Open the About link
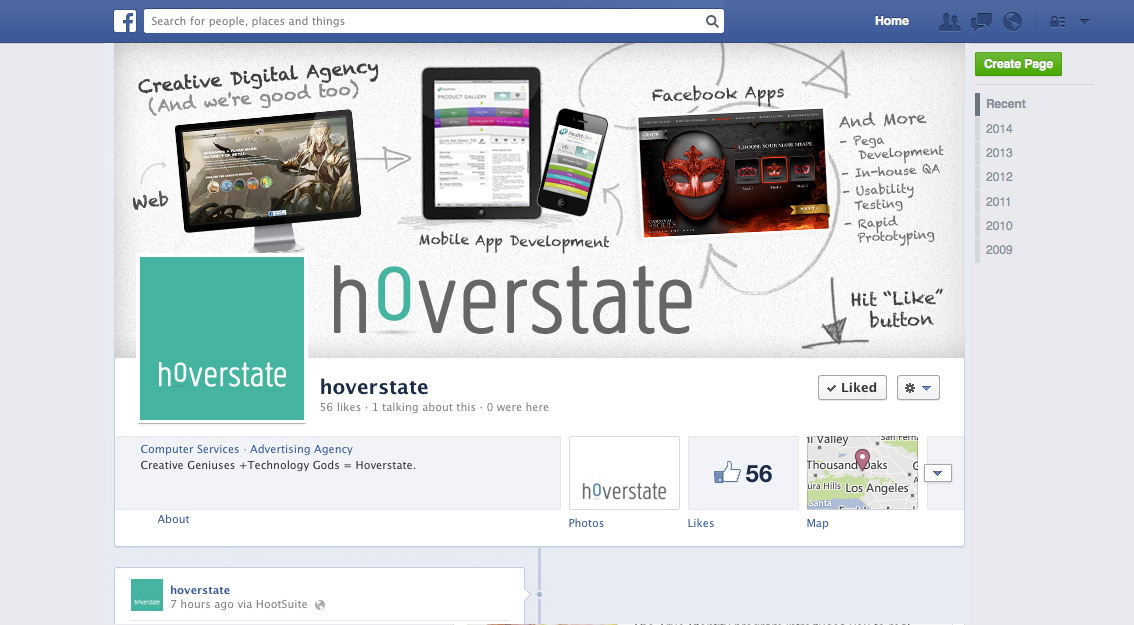The height and width of the screenshot is (625, 1134). (174, 519)
